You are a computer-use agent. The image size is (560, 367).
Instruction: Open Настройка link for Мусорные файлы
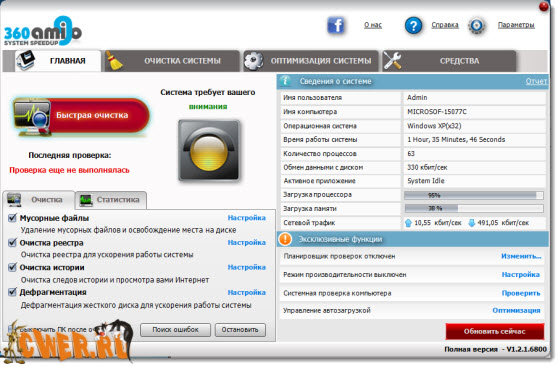(246, 217)
